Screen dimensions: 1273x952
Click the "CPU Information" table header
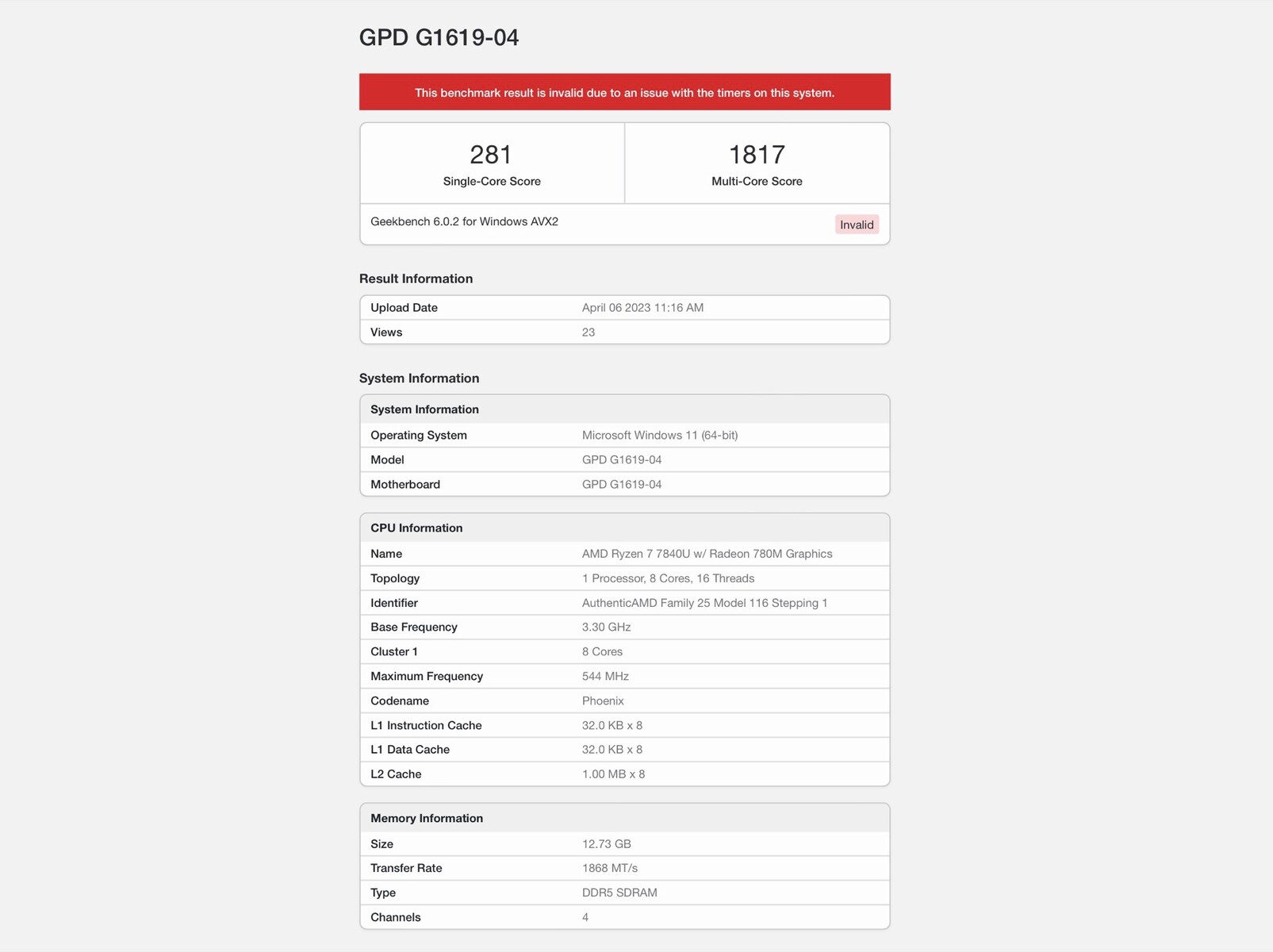(x=624, y=528)
